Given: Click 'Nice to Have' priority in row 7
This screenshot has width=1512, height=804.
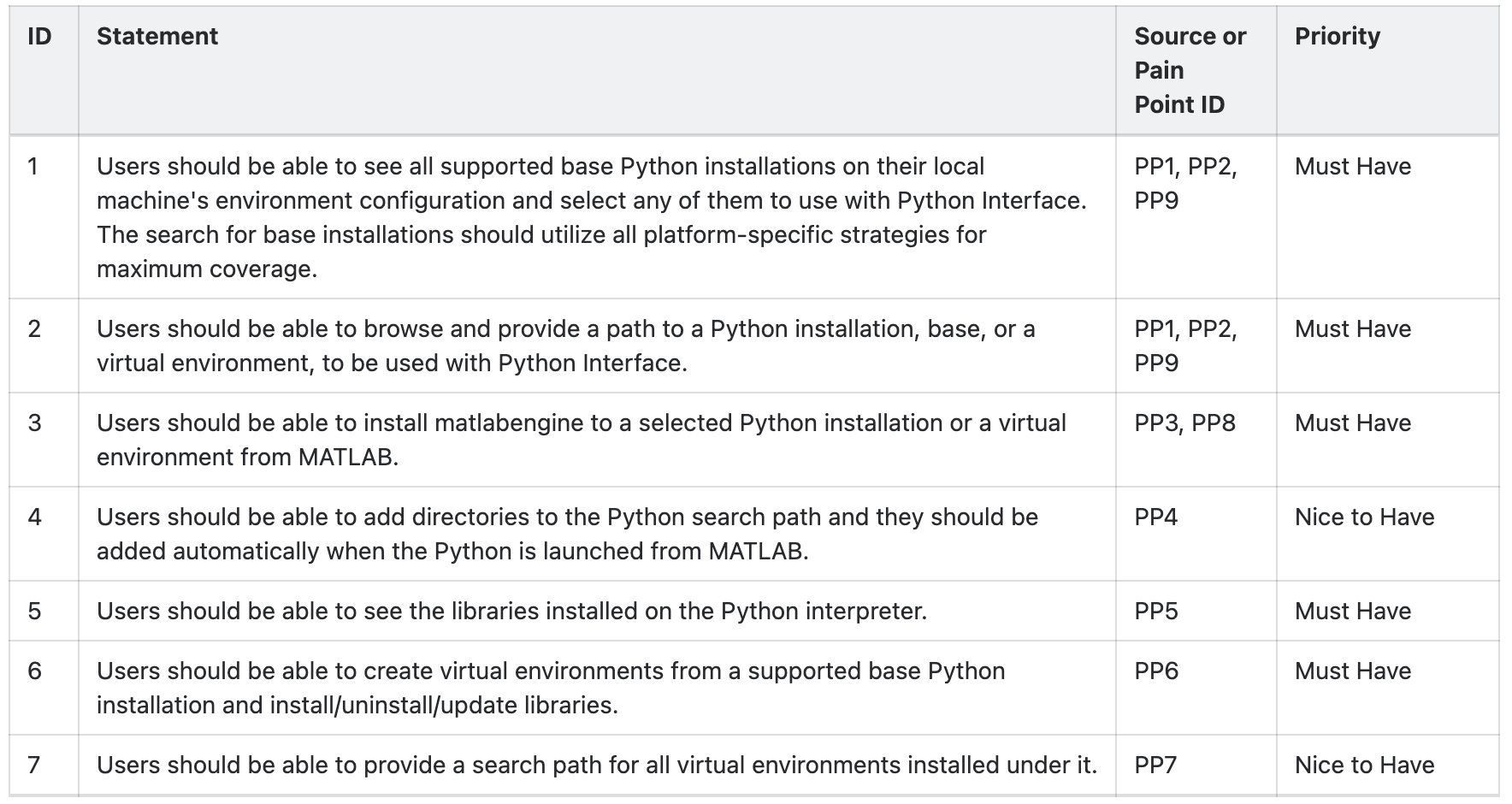Looking at the screenshot, I should tap(1364, 765).
